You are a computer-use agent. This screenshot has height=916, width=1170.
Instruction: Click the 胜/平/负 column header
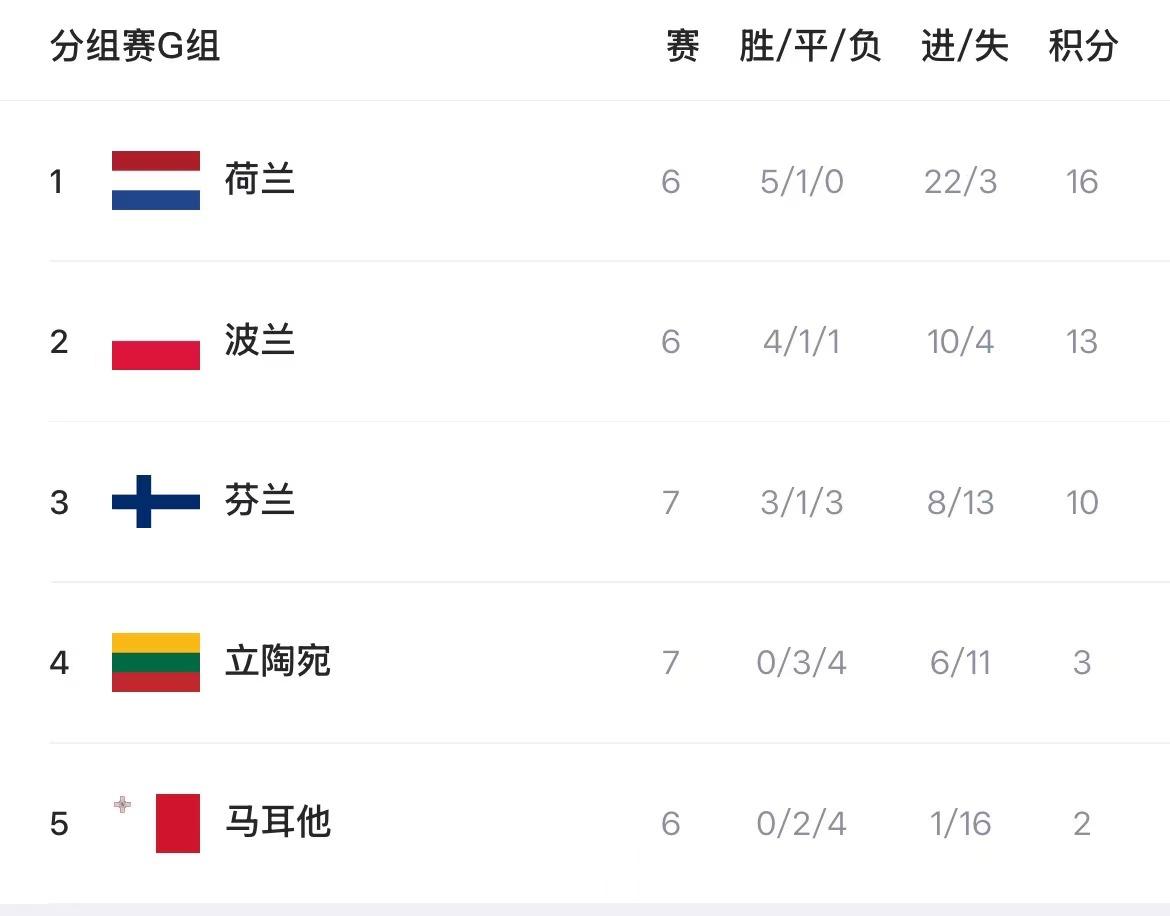pyautogui.click(x=810, y=46)
